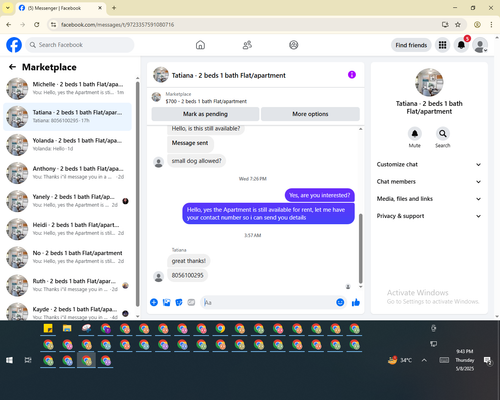Open Anthony's conversation in the list

coord(67,173)
